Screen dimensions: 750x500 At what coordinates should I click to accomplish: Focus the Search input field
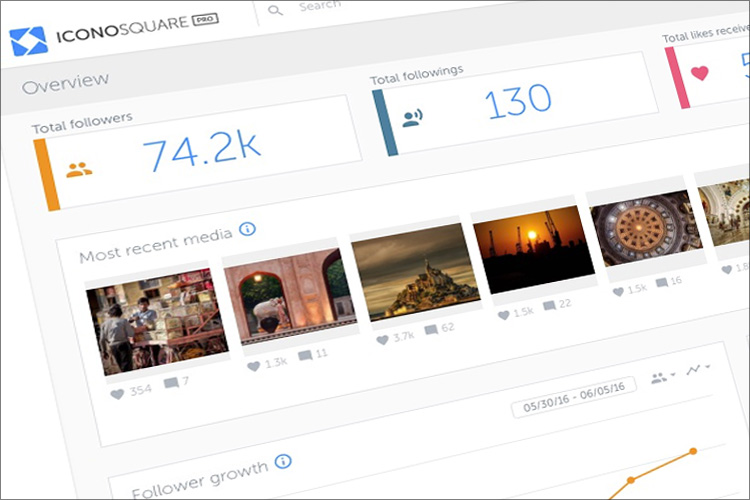click(320, 6)
